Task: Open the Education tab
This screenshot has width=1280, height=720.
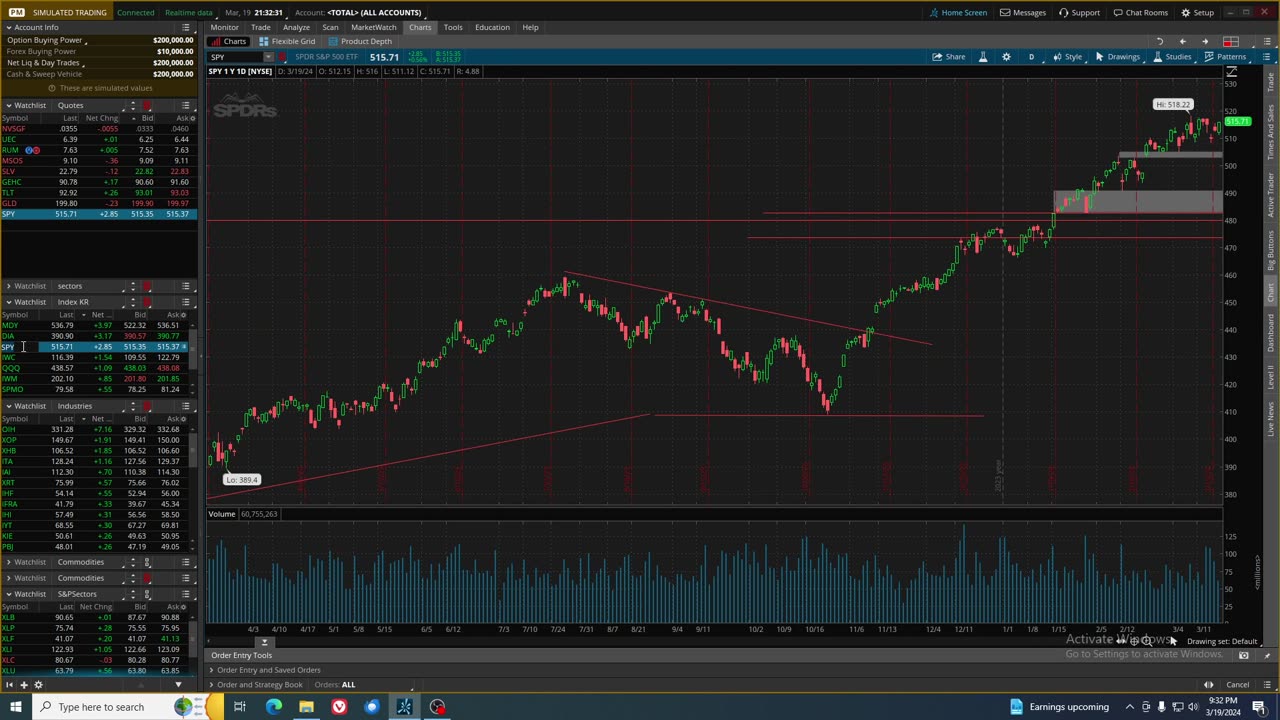Action: (491, 27)
